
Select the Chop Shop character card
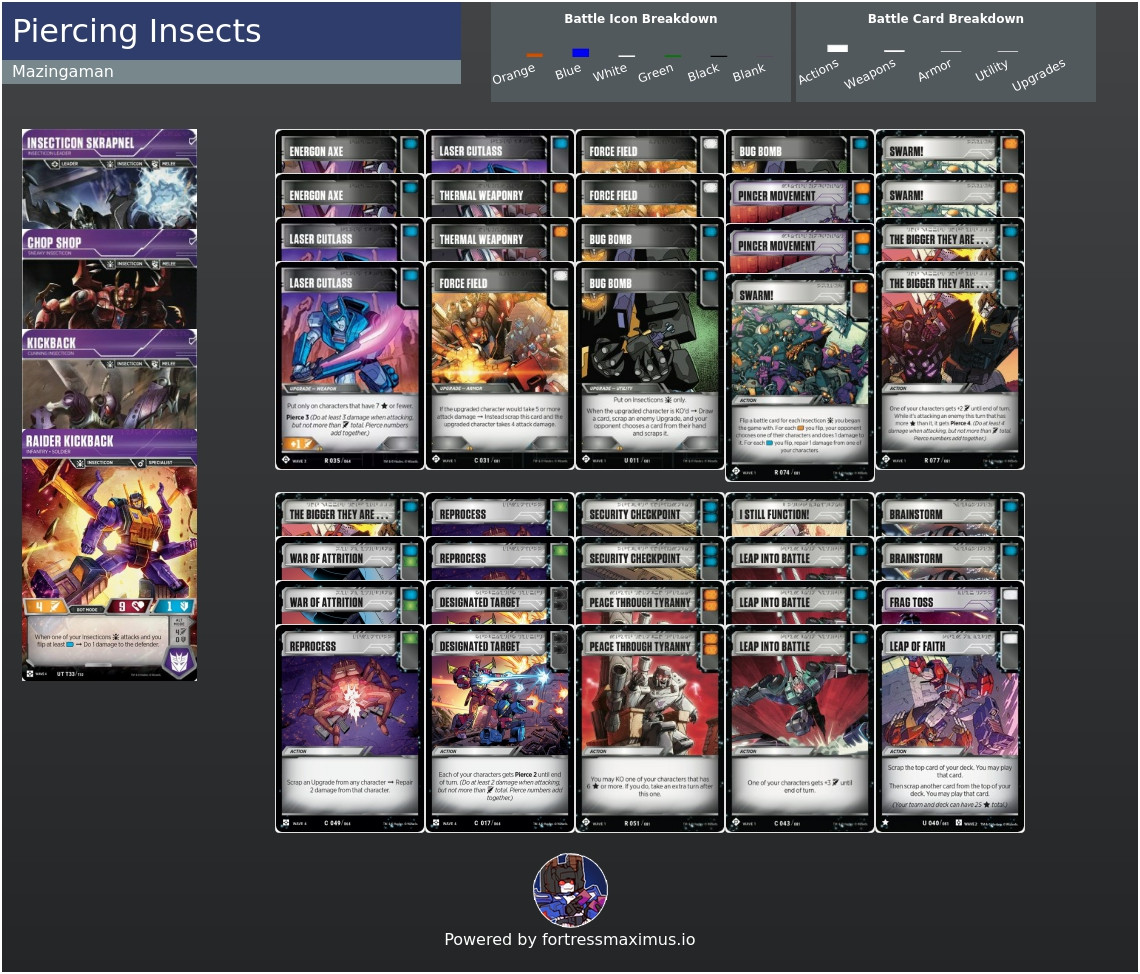(110, 279)
